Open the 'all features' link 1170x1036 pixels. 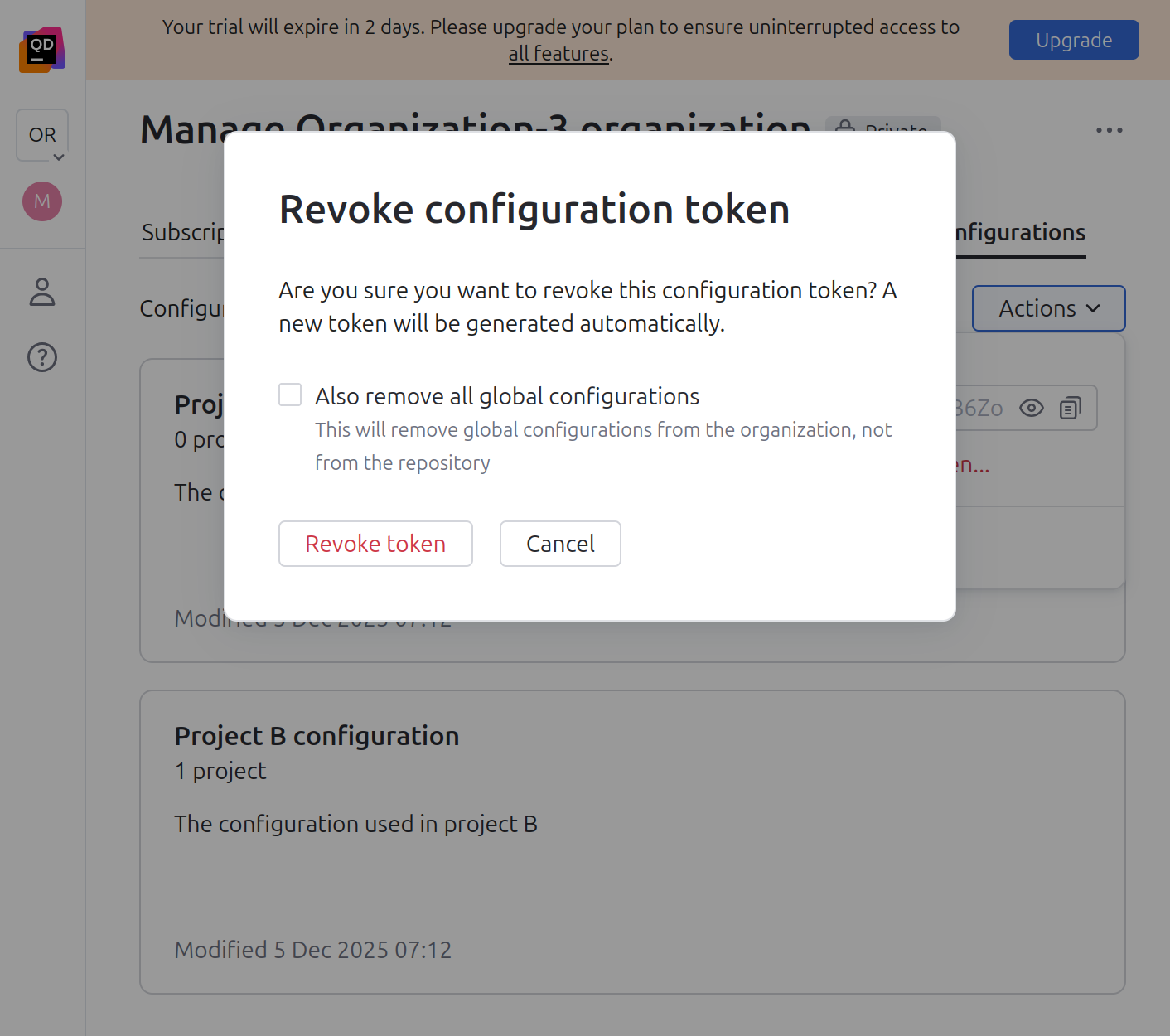coord(558,53)
